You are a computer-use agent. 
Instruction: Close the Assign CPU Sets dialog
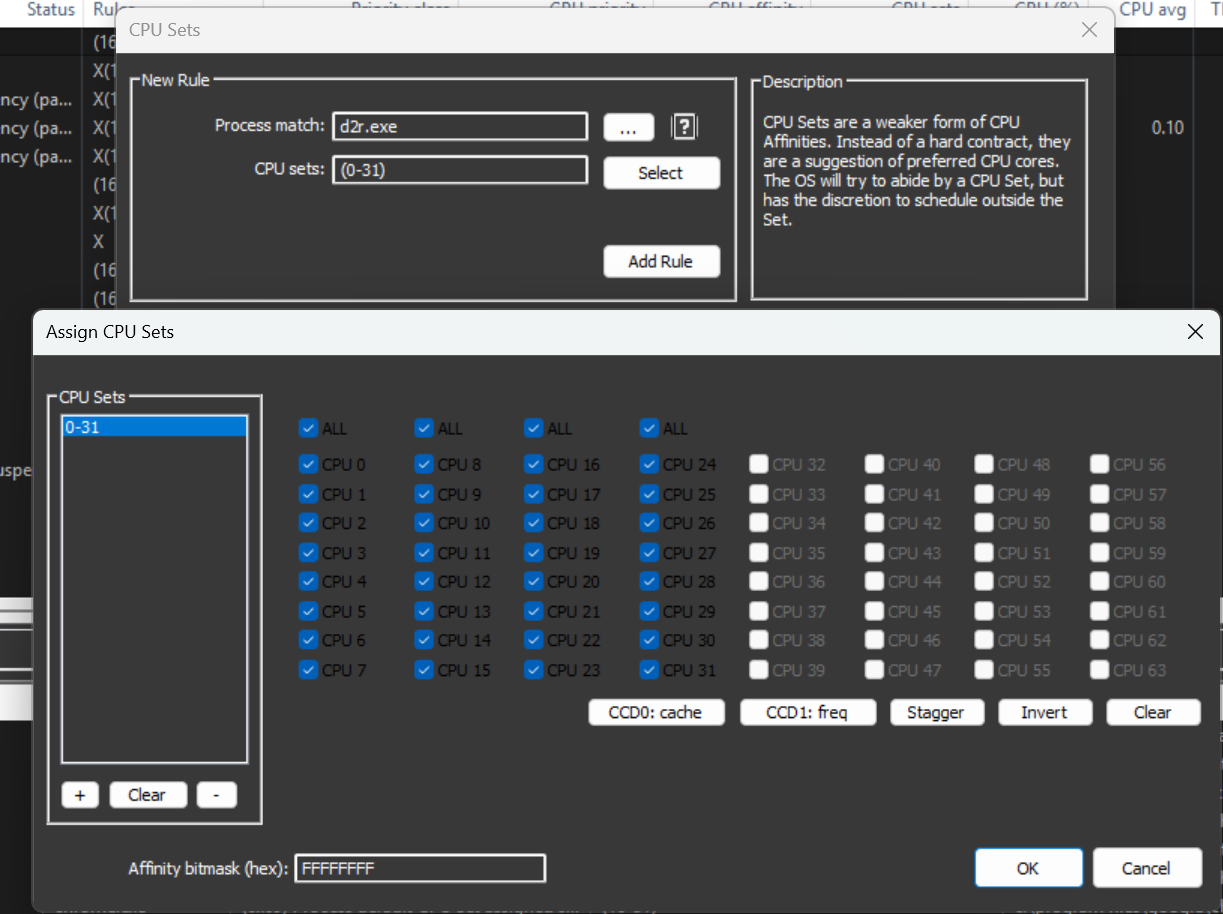click(1195, 332)
